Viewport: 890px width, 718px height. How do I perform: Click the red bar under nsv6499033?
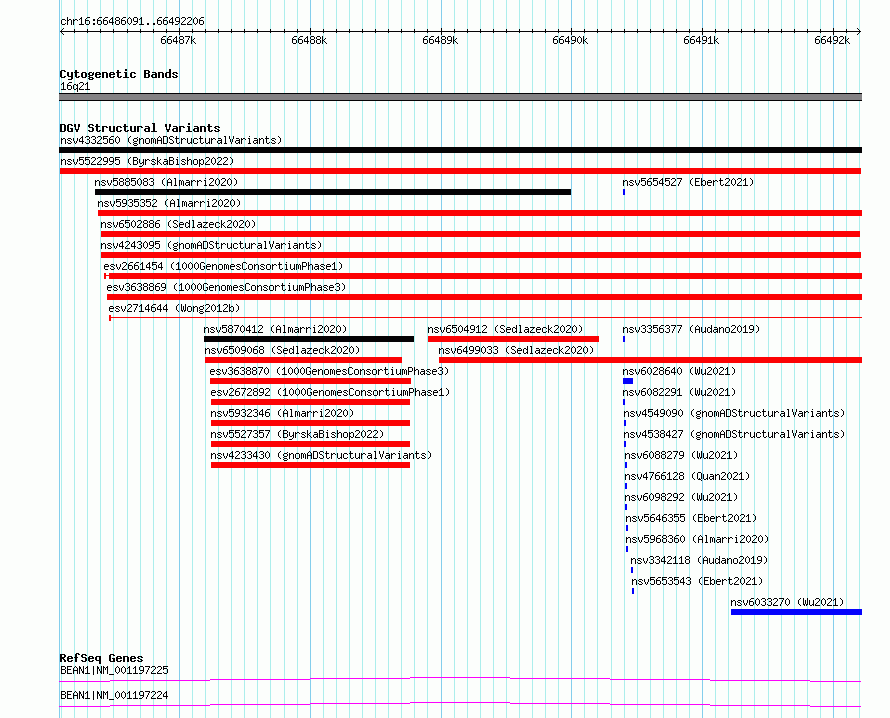(x=650, y=360)
